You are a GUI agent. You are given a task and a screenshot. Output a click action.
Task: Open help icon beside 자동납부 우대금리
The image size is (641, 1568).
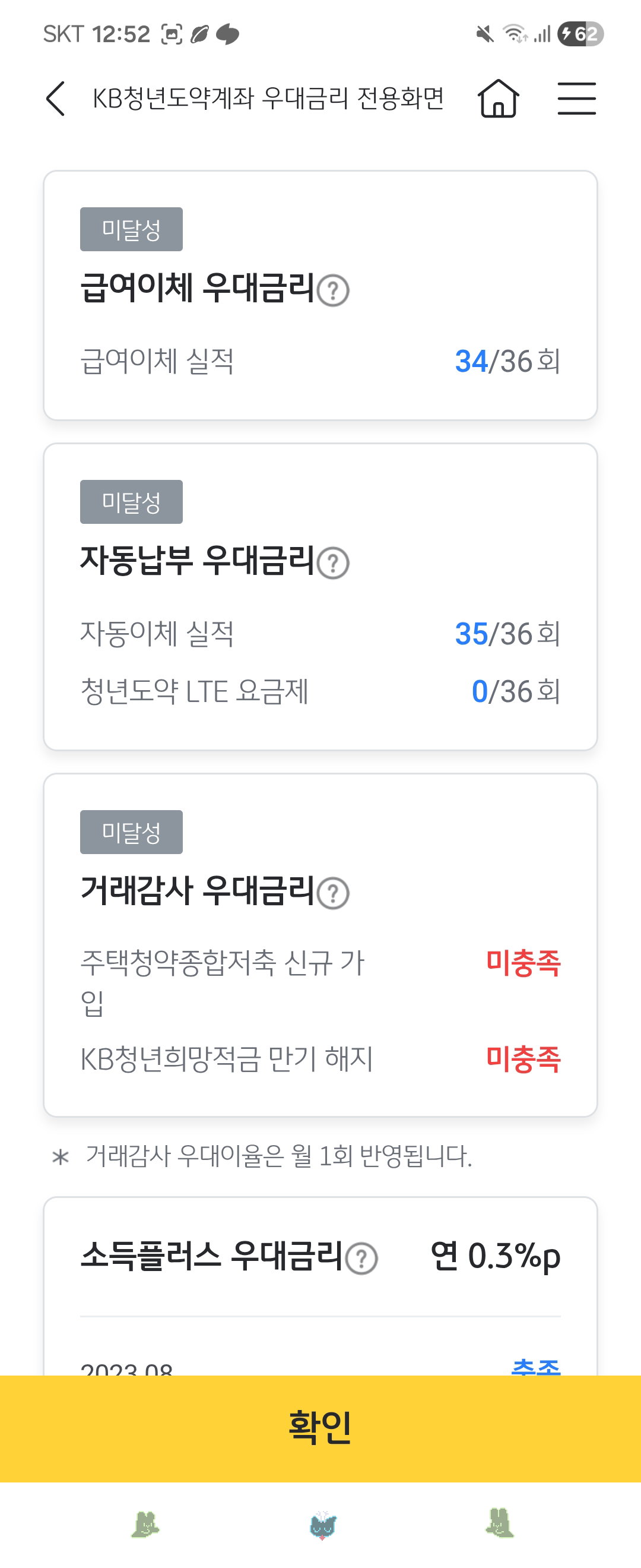pyautogui.click(x=334, y=563)
